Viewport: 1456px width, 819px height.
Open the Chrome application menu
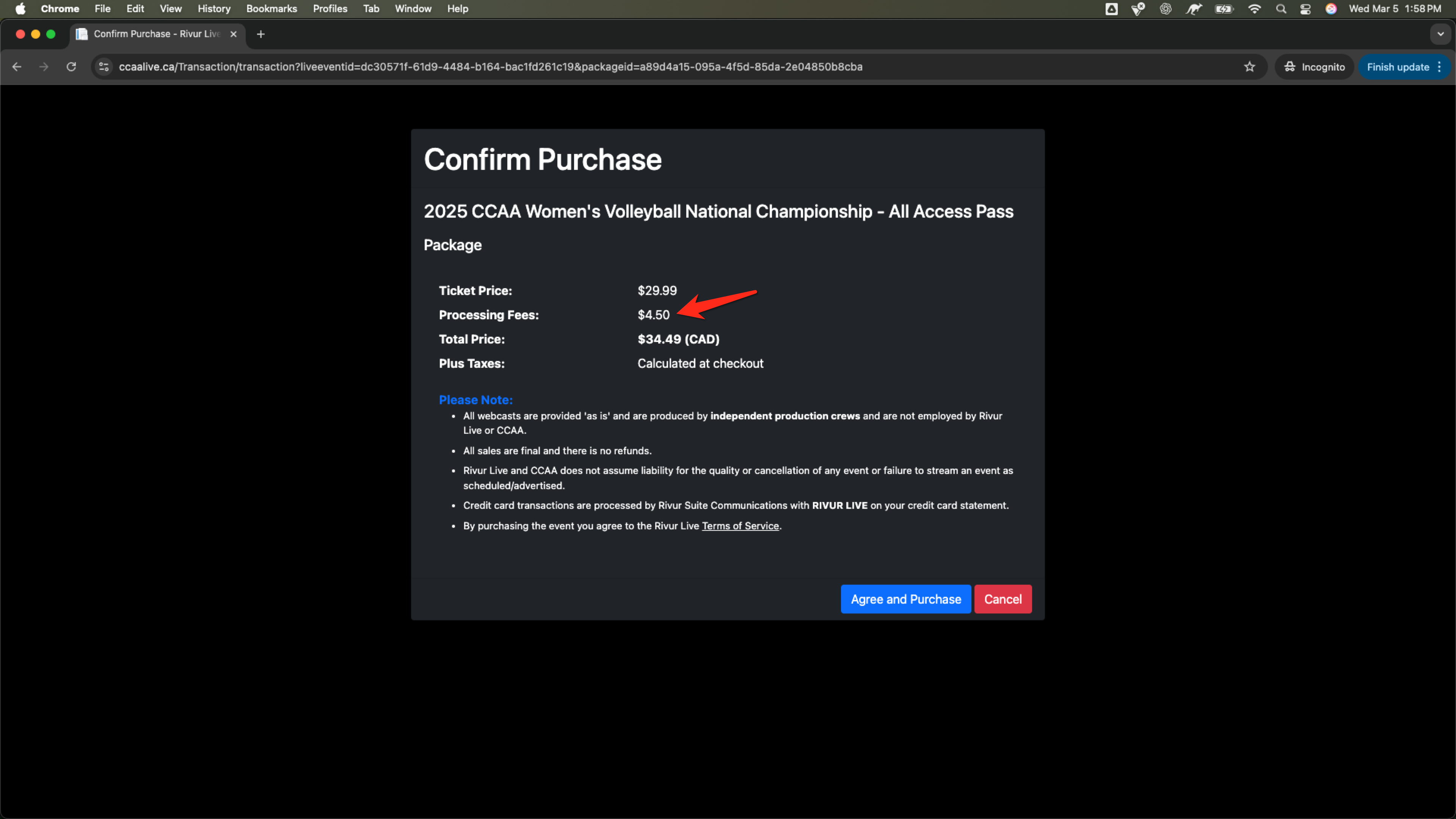click(x=60, y=8)
